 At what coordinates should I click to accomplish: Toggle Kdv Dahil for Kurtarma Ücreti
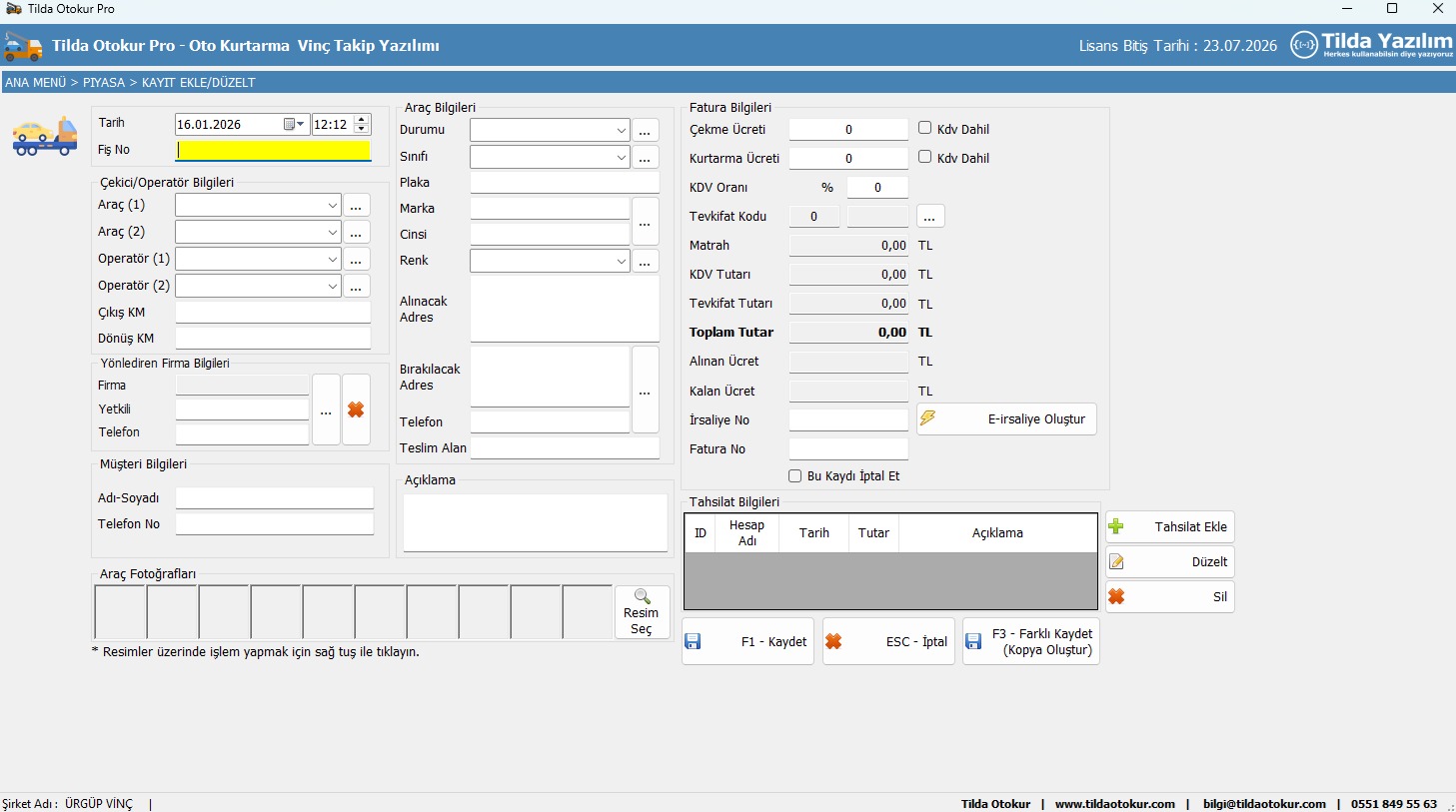(925, 157)
